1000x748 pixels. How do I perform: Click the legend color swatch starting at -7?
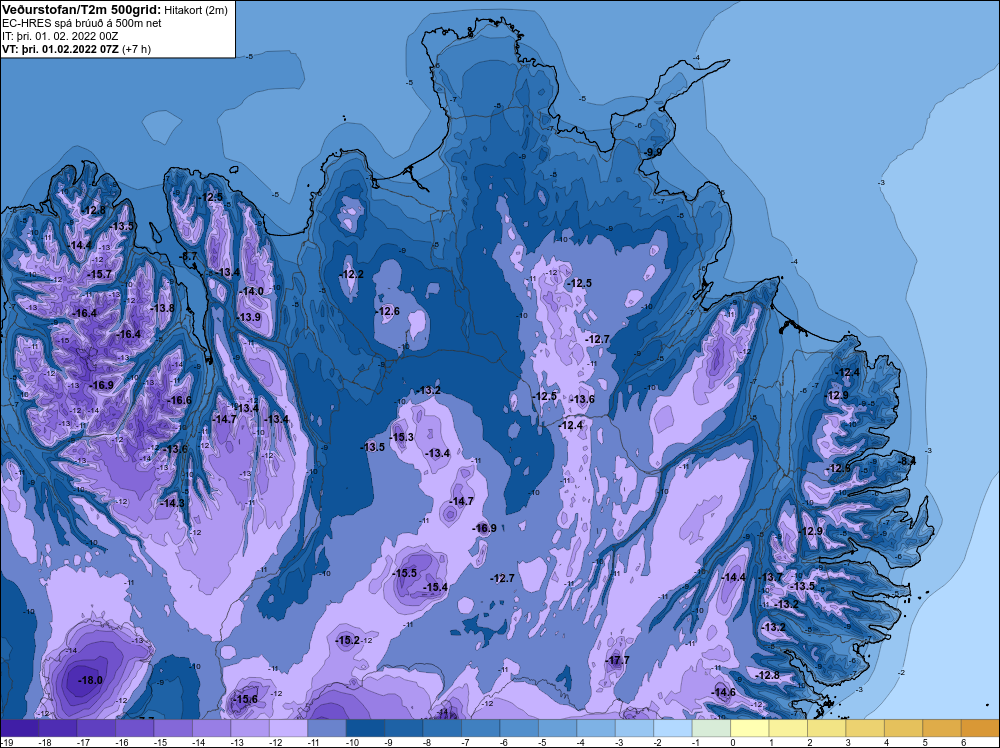pos(481,728)
